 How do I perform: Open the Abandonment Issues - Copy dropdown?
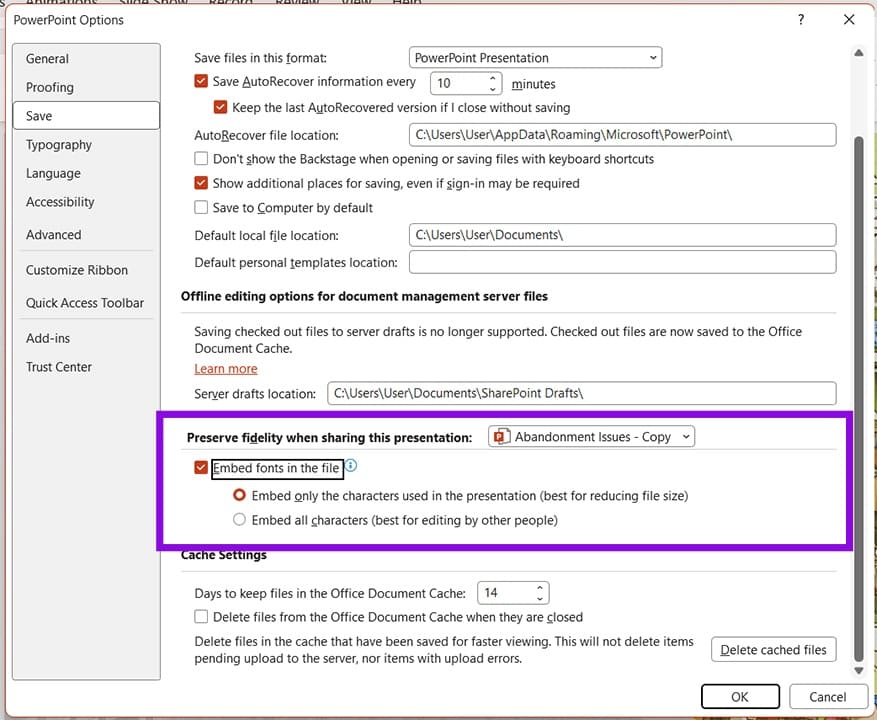pyautogui.click(x=591, y=436)
